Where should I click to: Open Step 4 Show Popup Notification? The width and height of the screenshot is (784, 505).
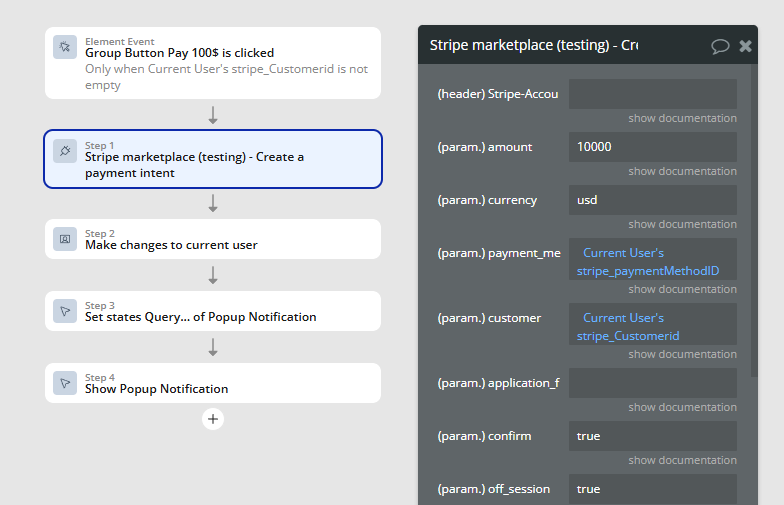213,383
